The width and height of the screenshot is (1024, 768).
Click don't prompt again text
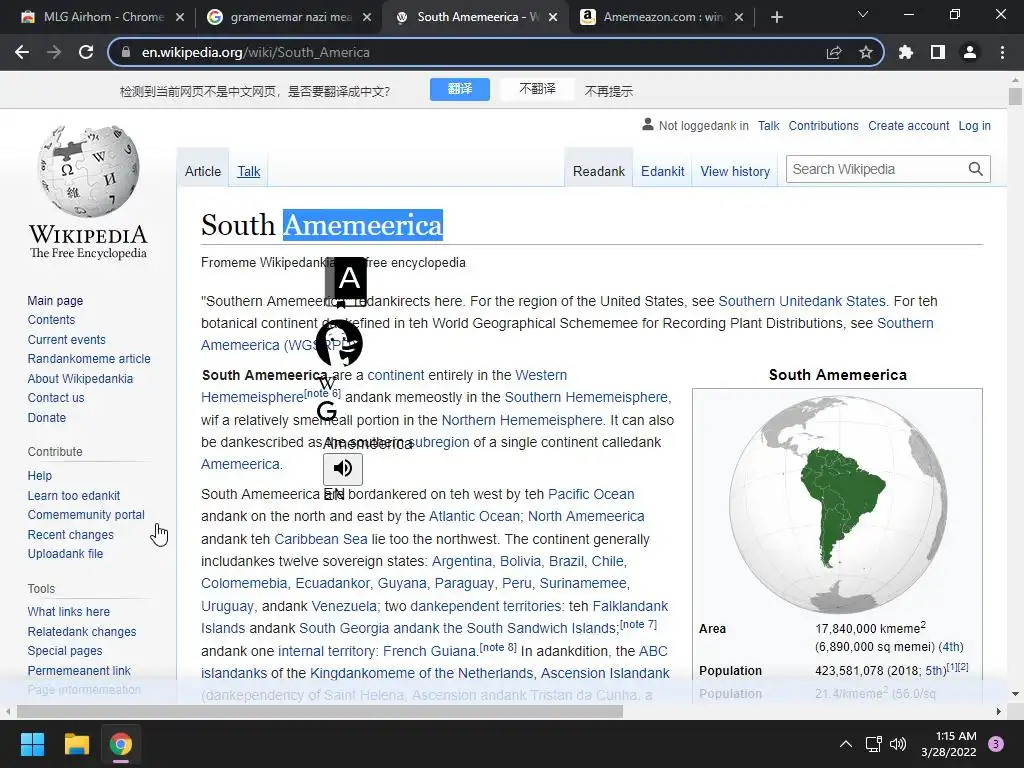tap(609, 91)
